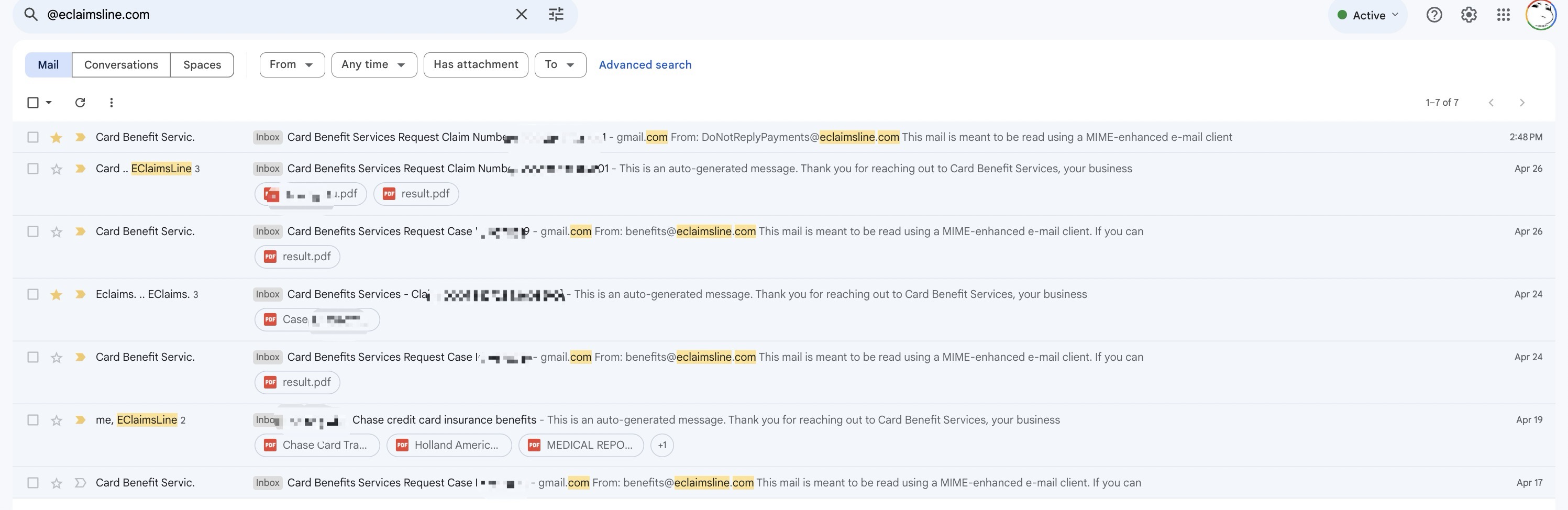1568x510 pixels.
Task: Open the three-dot More options menu
Action: click(111, 102)
